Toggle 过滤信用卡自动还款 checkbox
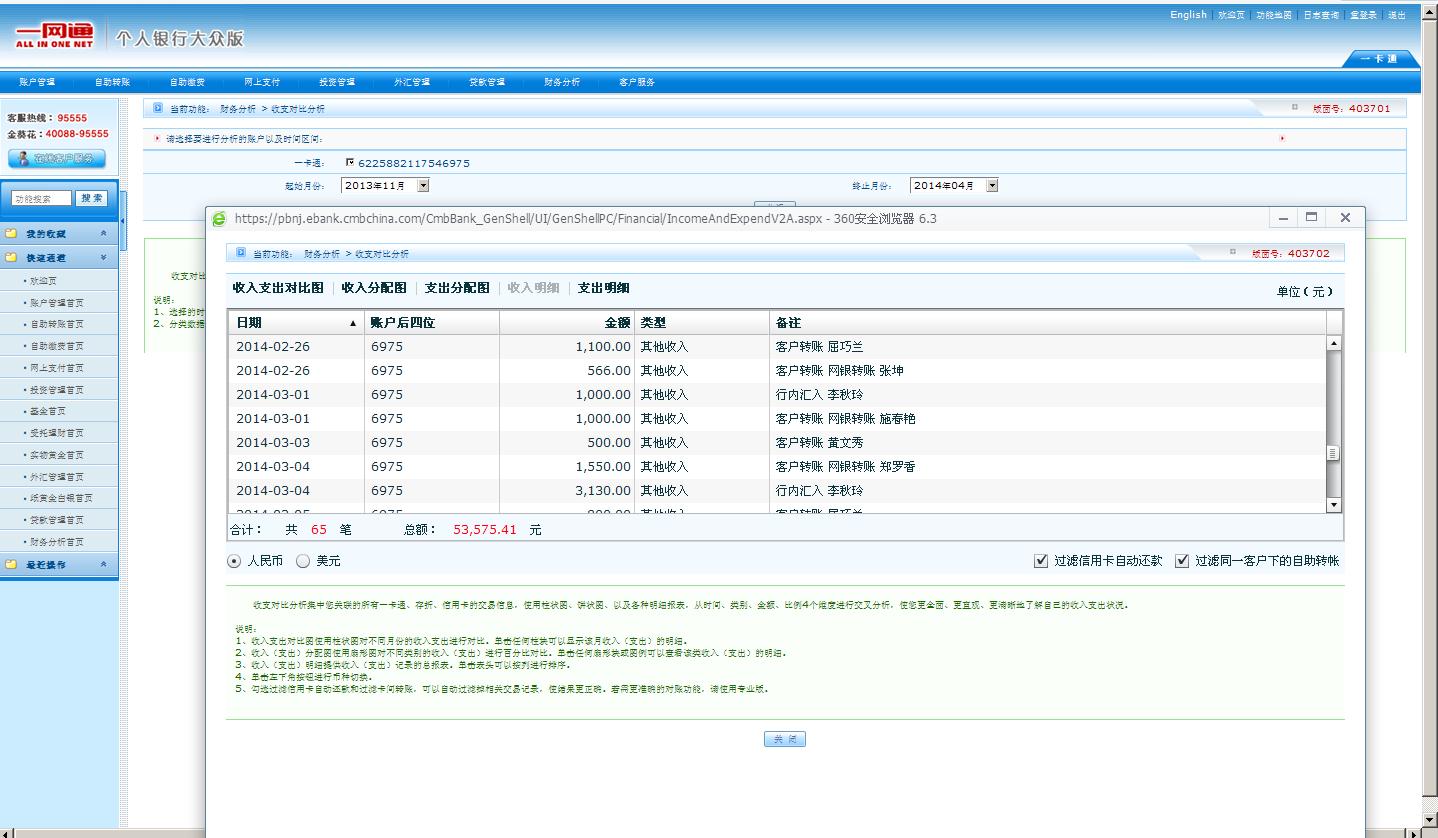The width and height of the screenshot is (1438, 838). [1041, 561]
